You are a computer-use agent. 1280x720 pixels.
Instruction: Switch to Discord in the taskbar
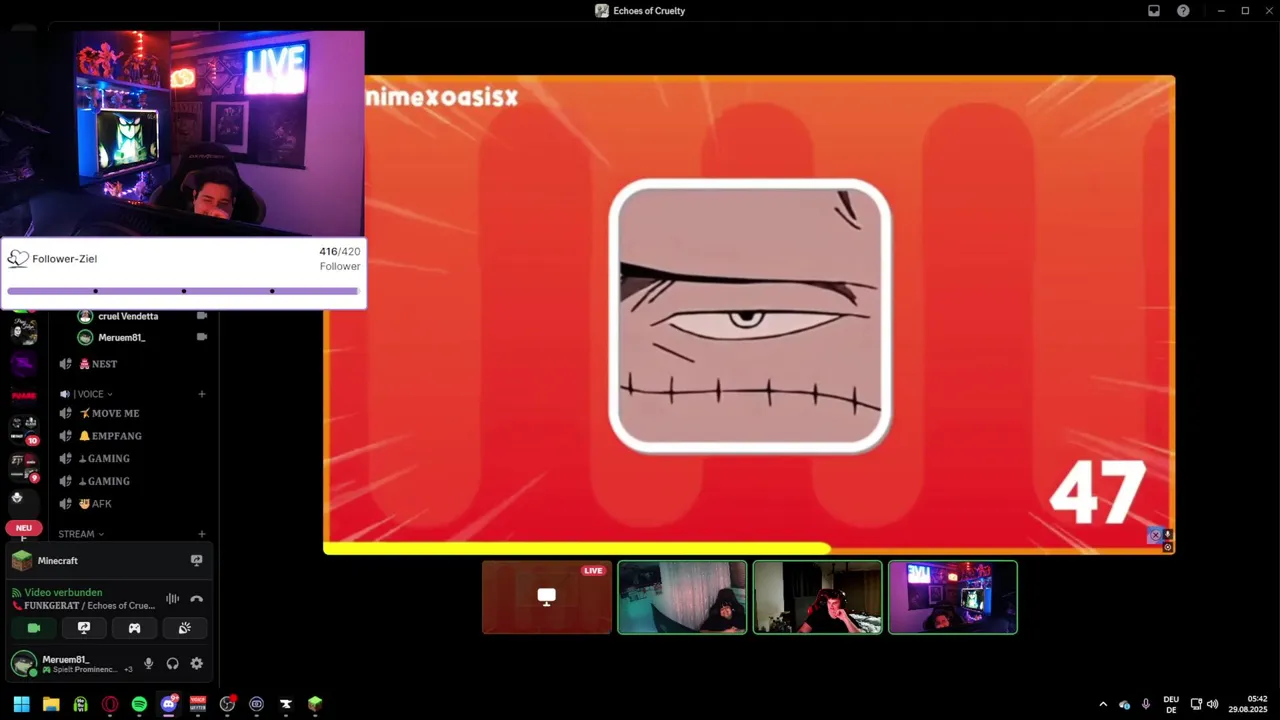click(168, 704)
